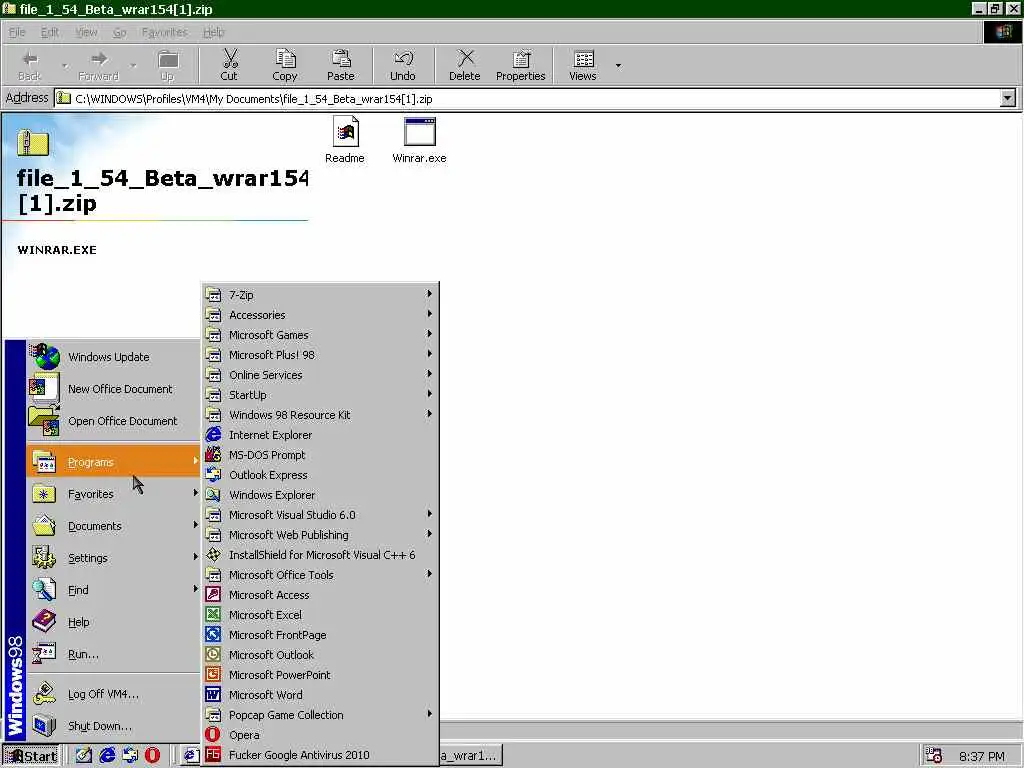Expand Microsoft Web Publishing submenu
This screenshot has width=1024, height=768.
pos(320,535)
